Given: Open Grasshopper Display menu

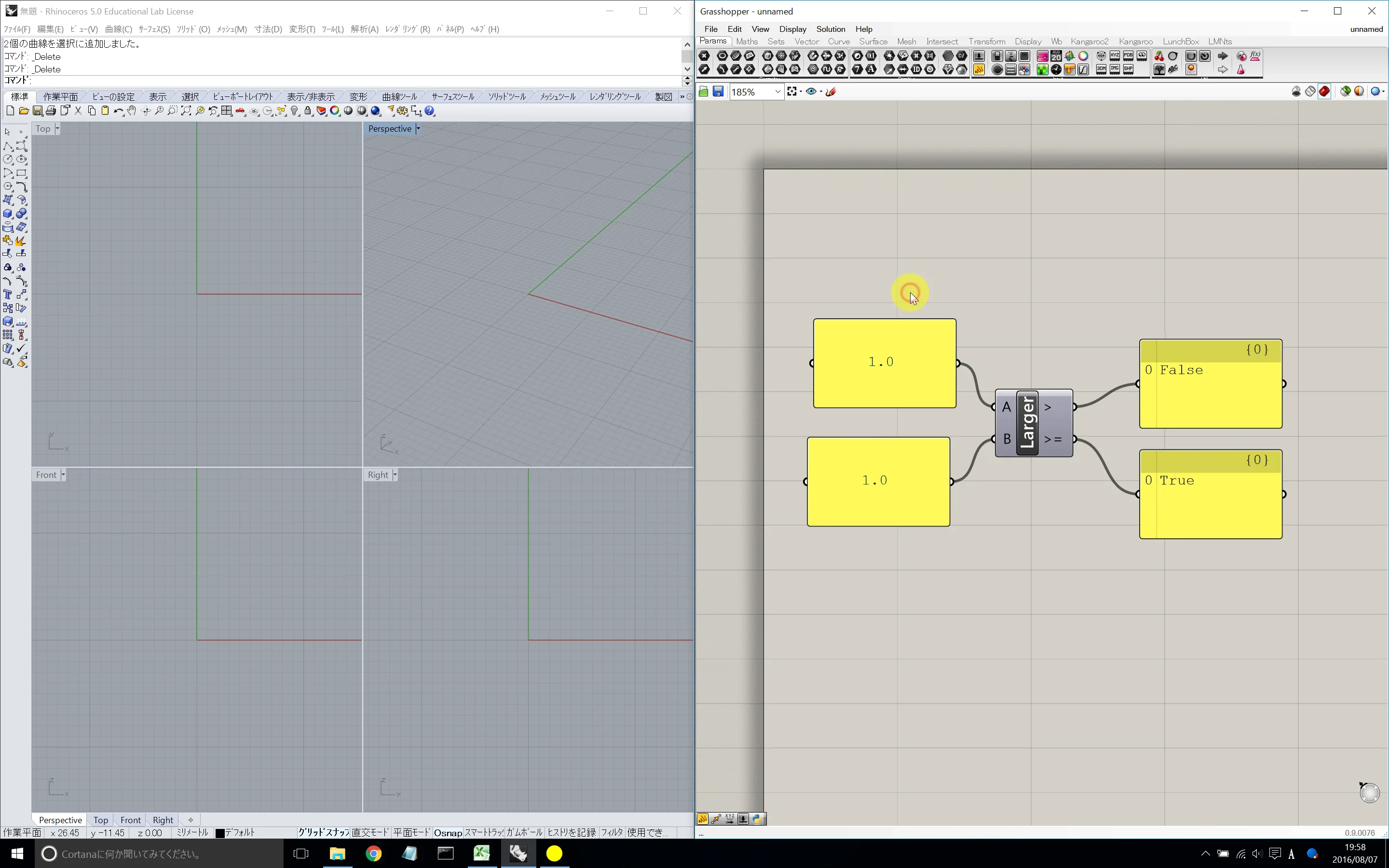Looking at the screenshot, I should click(x=793, y=29).
